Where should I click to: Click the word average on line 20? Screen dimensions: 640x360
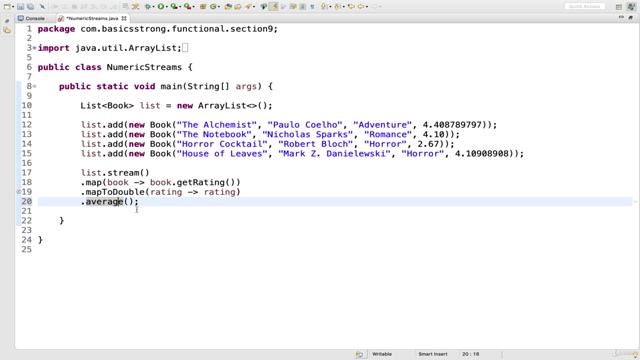104,202
